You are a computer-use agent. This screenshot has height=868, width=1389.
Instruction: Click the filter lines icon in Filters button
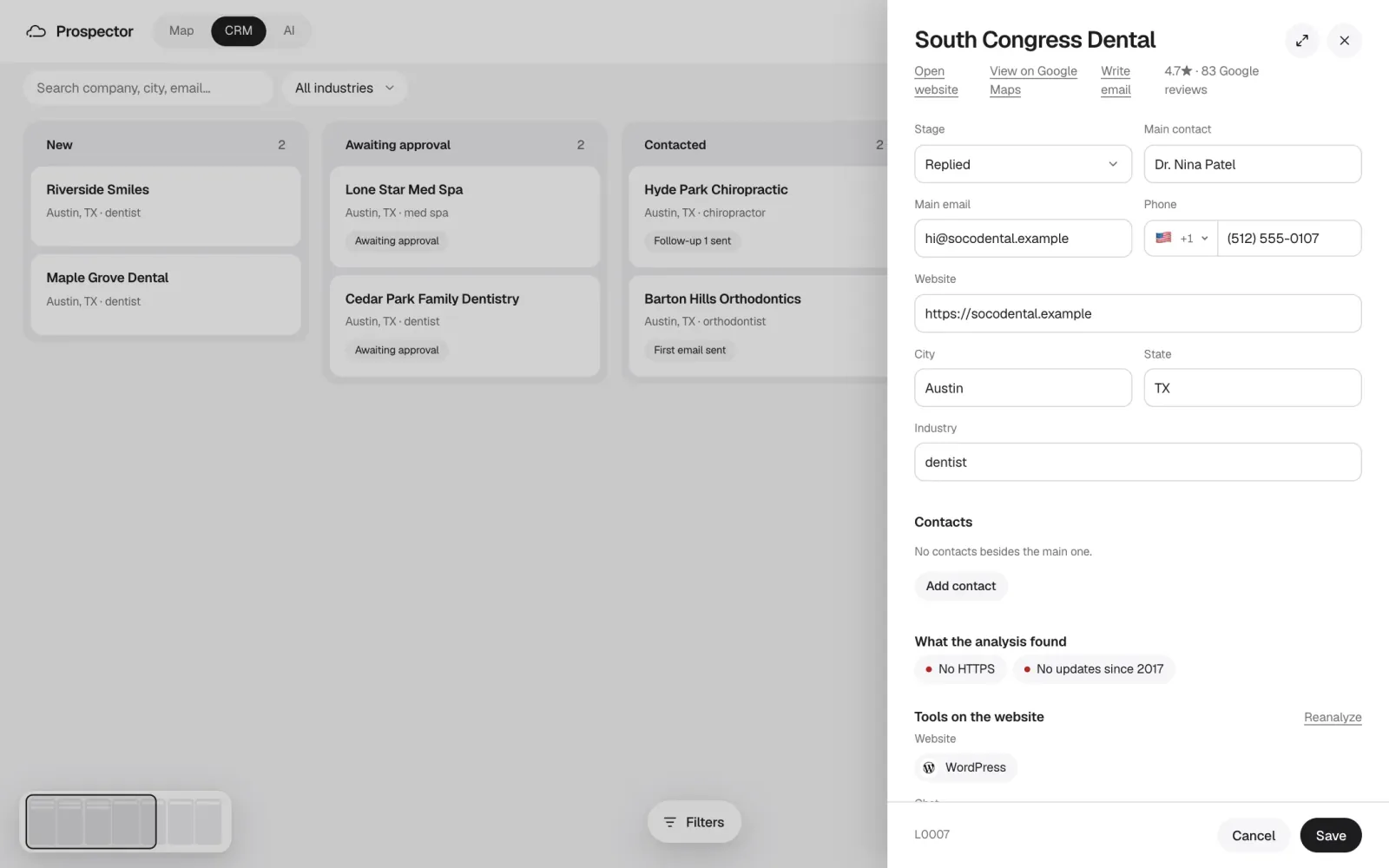pyautogui.click(x=669, y=822)
